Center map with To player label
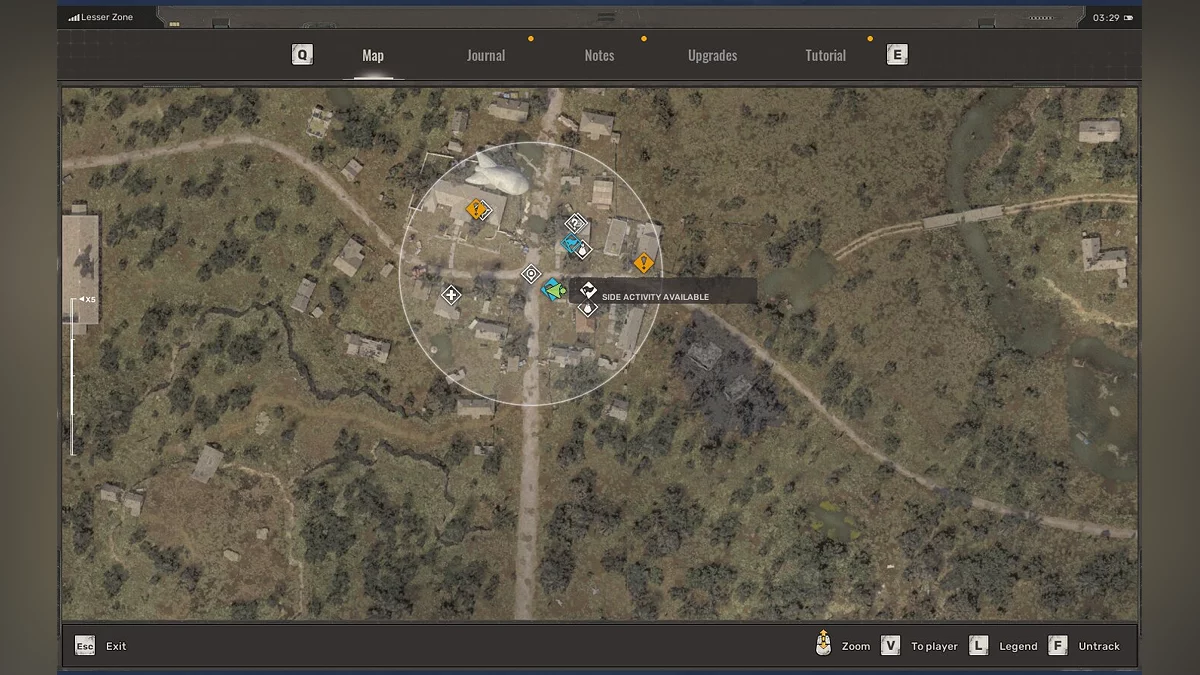Viewport: 1200px width, 675px height. tap(934, 647)
